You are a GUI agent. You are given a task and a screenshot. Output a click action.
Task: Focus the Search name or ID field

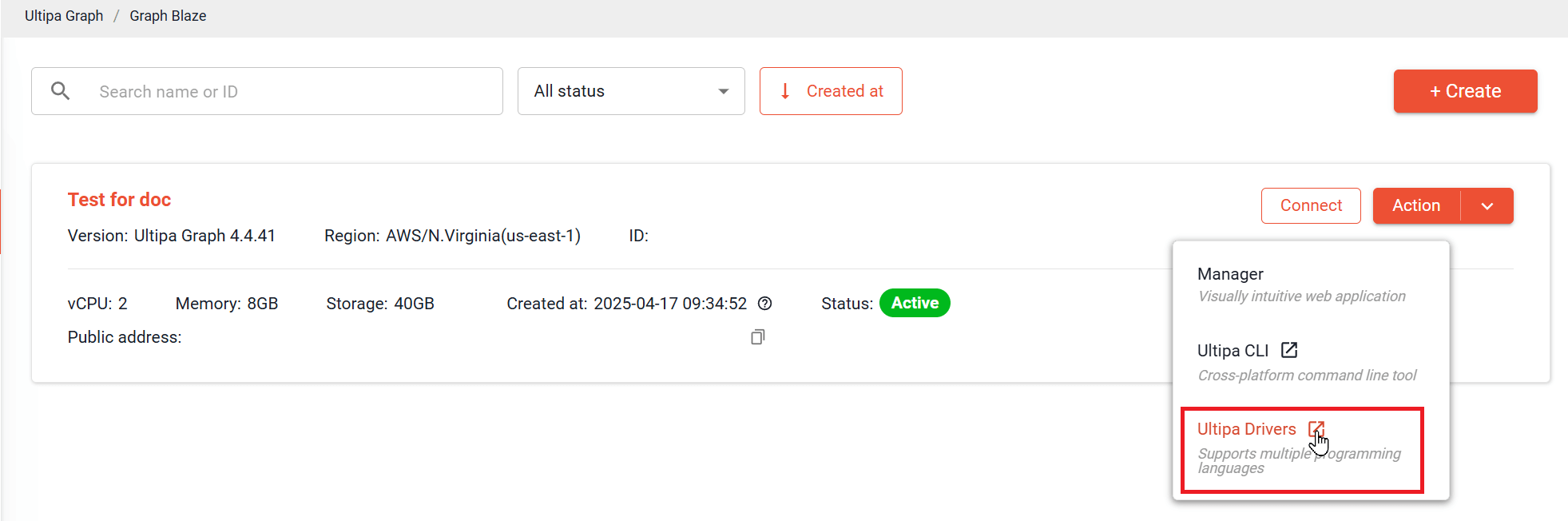point(267,91)
